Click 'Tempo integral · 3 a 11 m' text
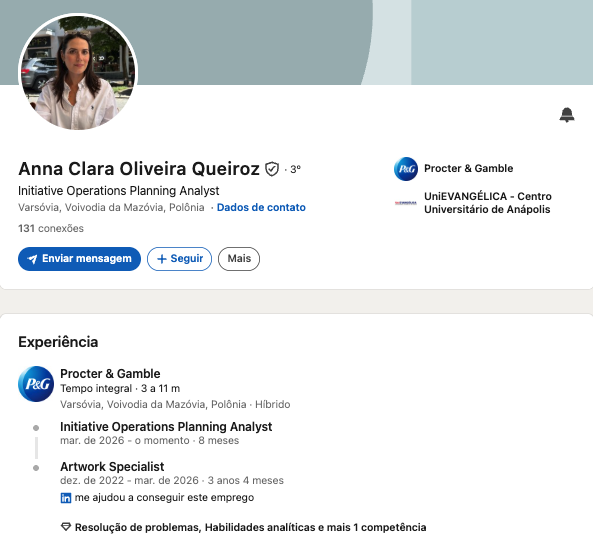This screenshot has height=552, width=593. 120,389
